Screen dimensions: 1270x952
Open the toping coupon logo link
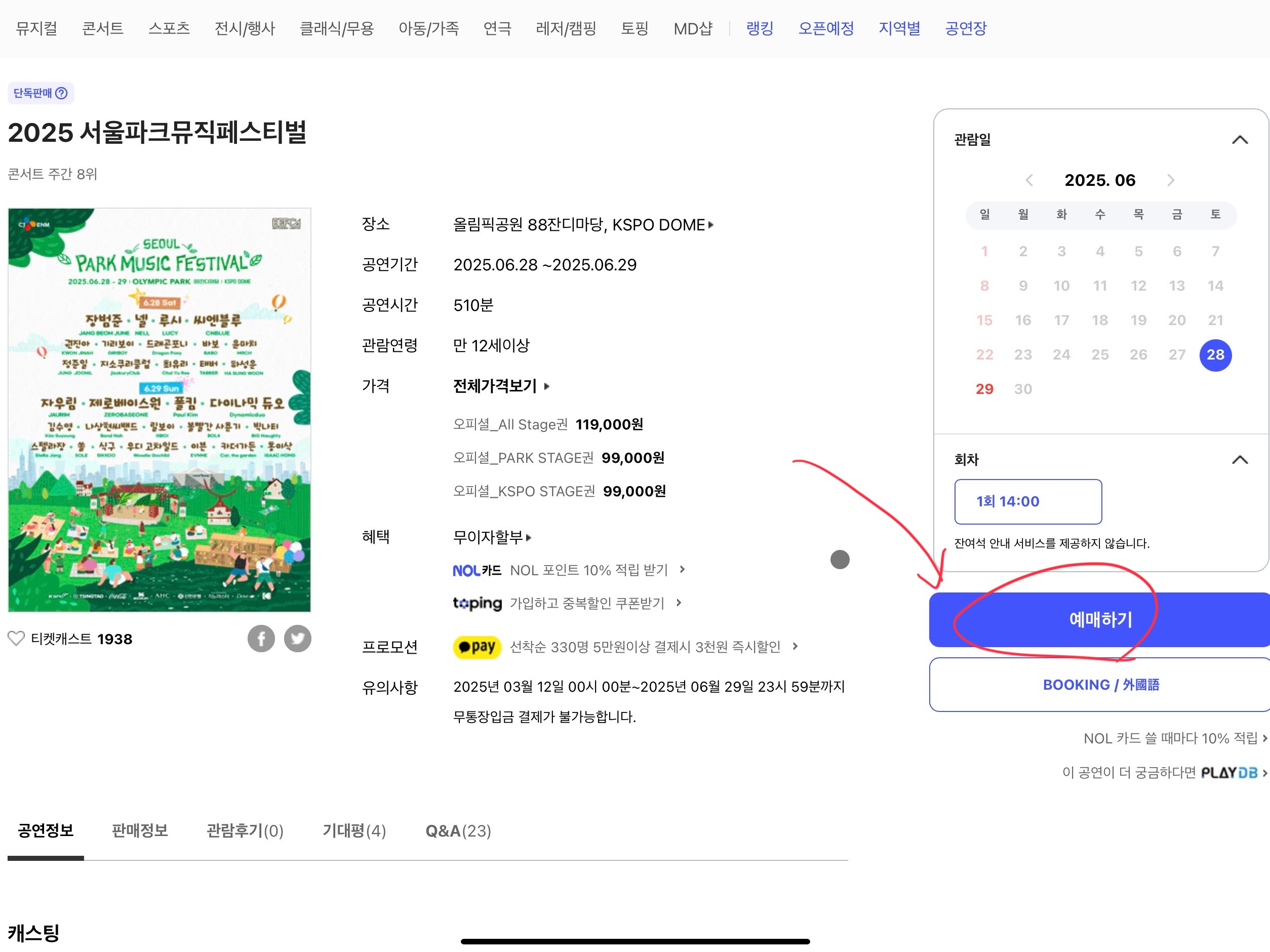tap(477, 603)
